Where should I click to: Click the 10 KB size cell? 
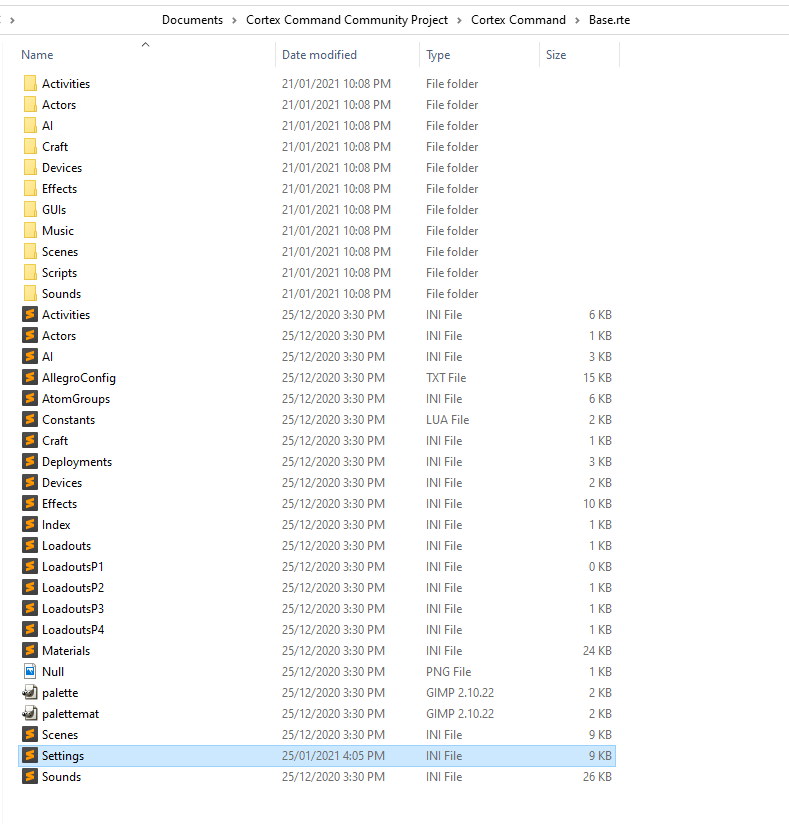(597, 503)
